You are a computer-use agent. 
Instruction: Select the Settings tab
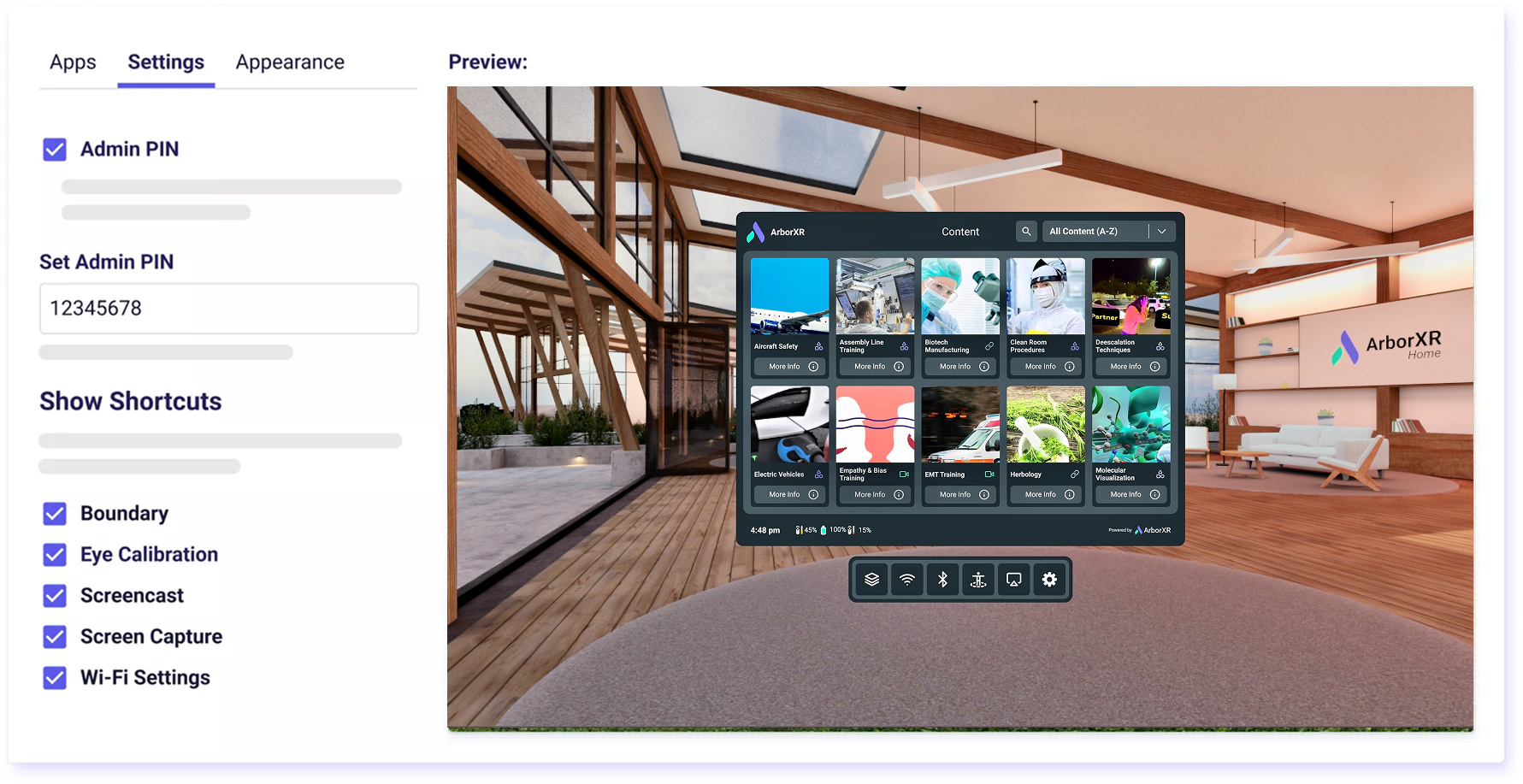coord(166,62)
